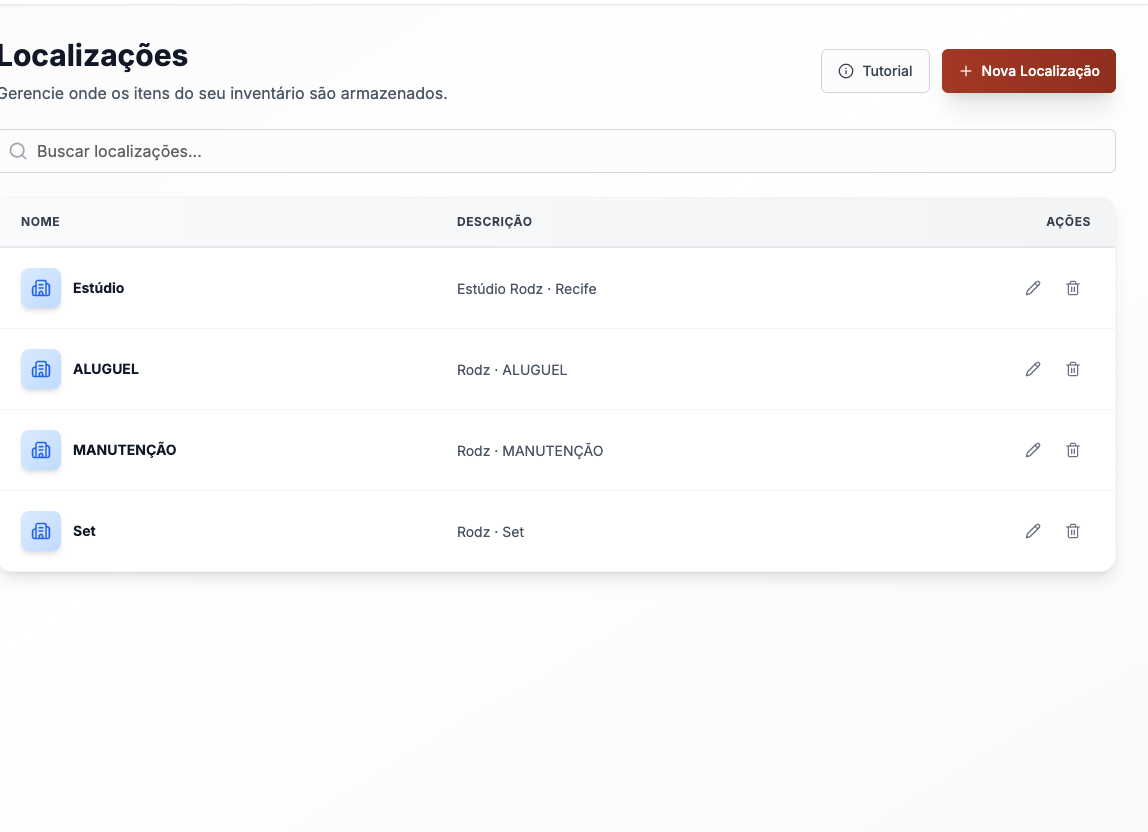Image resolution: width=1148 pixels, height=832 pixels.
Task: Click the inventory storage subtitle text
Action: pyautogui.click(x=223, y=94)
